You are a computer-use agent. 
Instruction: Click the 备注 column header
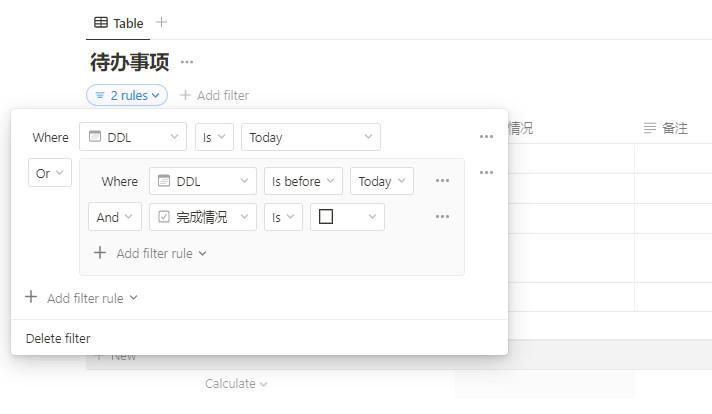pyautogui.click(x=666, y=128)
